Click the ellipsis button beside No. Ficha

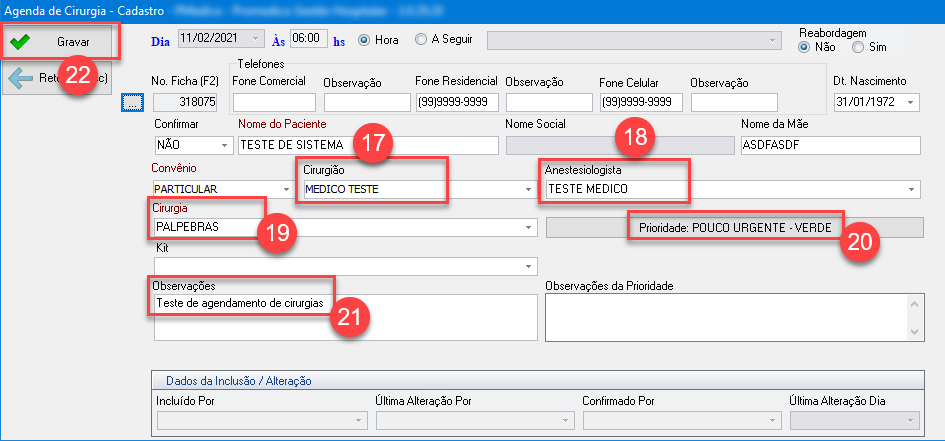pyautogui.click(x=133, y=102)
